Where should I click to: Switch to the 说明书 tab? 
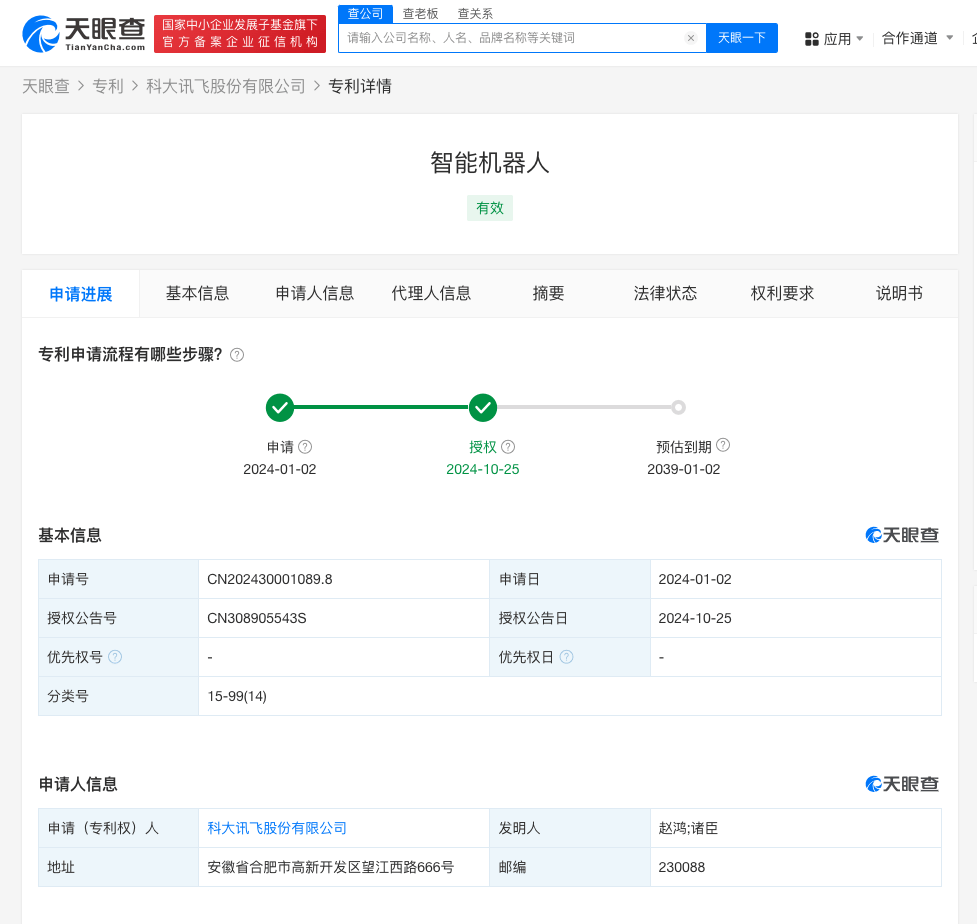point(899,293)
